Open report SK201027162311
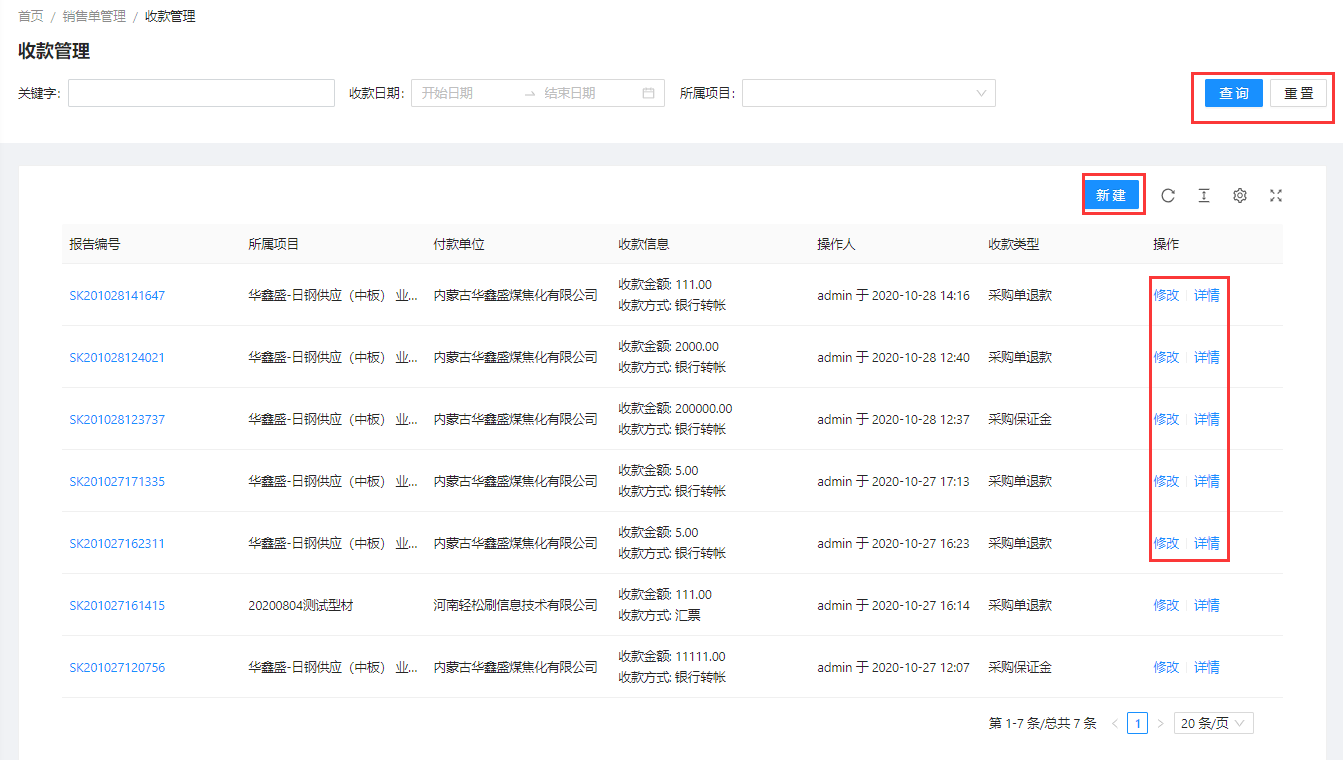 click(117, 544)
